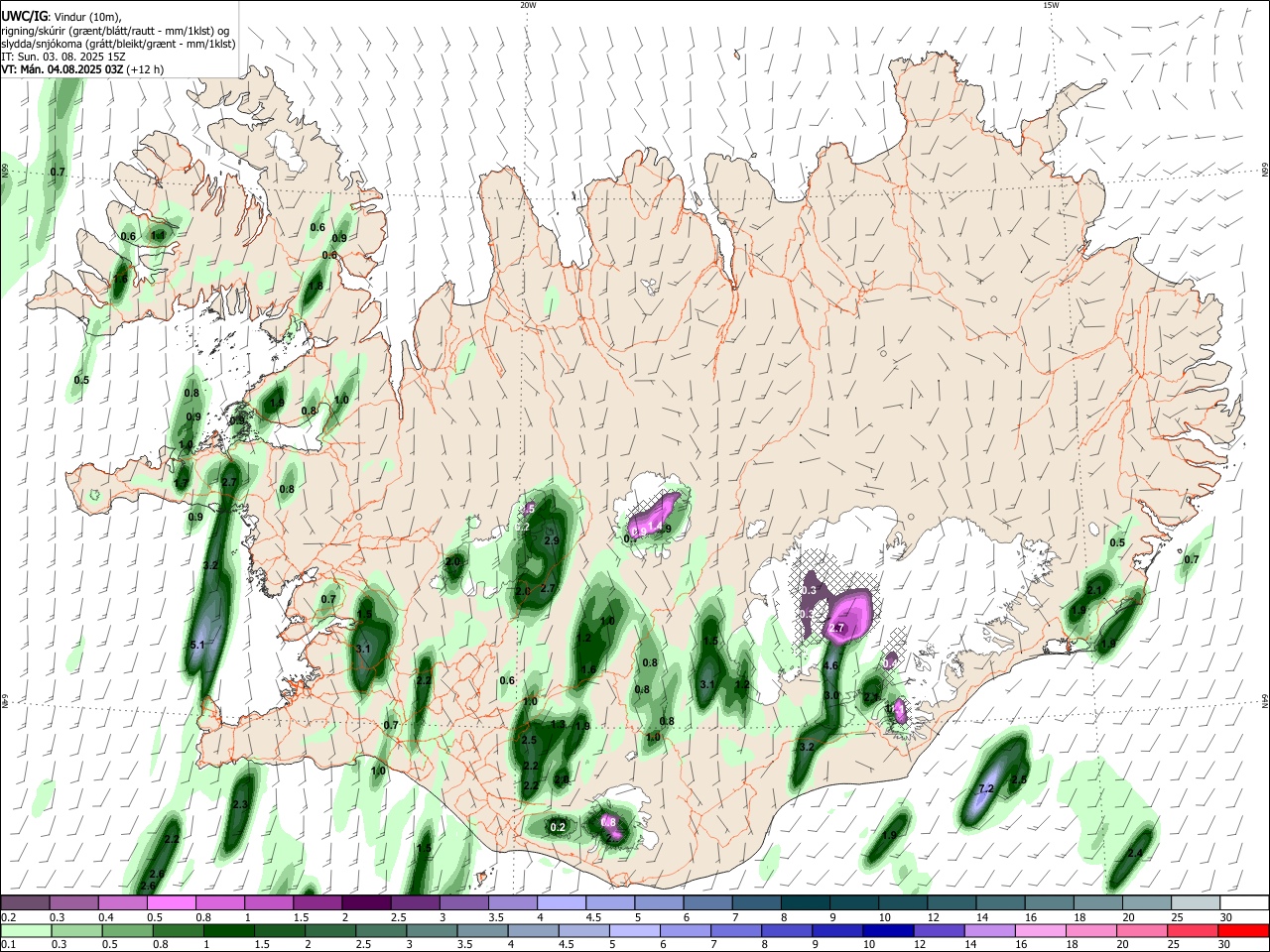Image resolution: width=1270 pixels, height=952 pixels.
Task: Pick the bright red rain swatch after 30
Action: coord(1243,930)
